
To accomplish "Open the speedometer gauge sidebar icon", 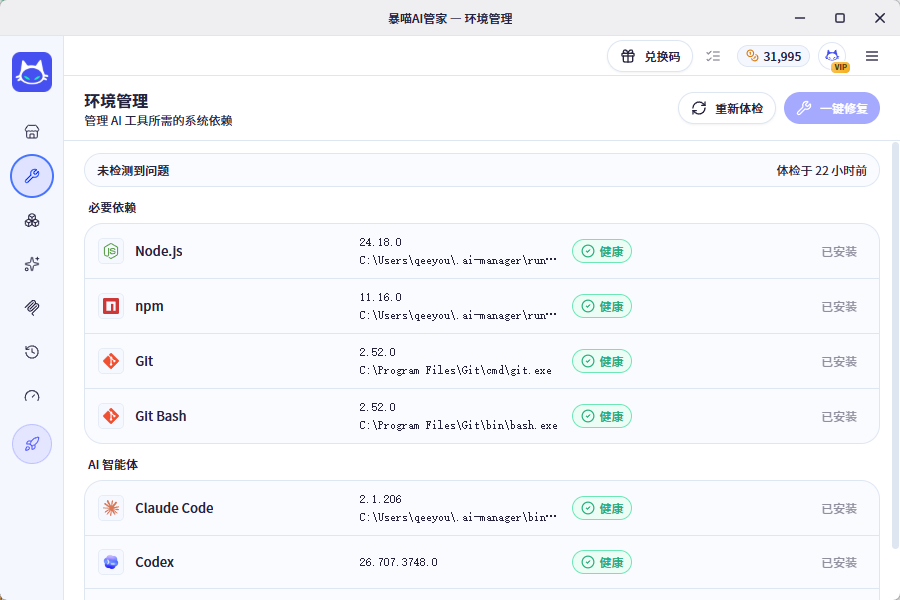I will click(x=32, y=396).
